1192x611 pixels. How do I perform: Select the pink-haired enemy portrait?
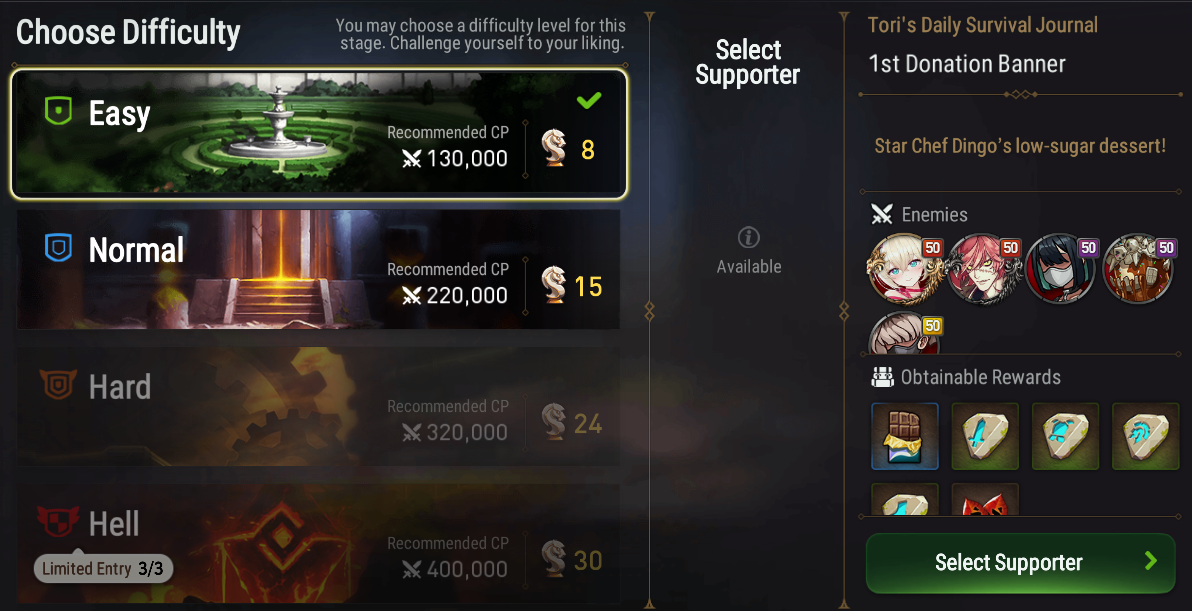click(x=983, y=269)
